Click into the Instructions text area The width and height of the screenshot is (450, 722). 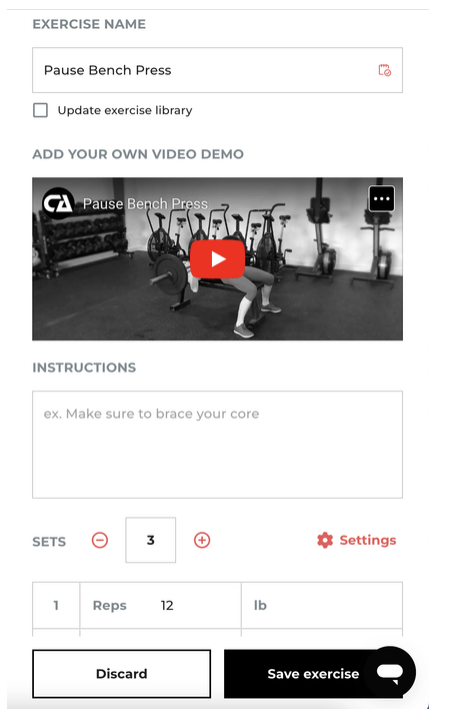217,445
